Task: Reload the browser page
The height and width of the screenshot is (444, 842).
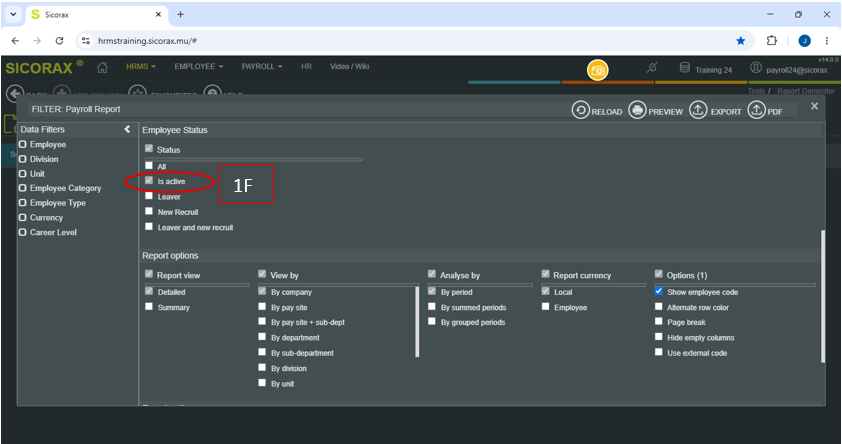Action: 60,41
